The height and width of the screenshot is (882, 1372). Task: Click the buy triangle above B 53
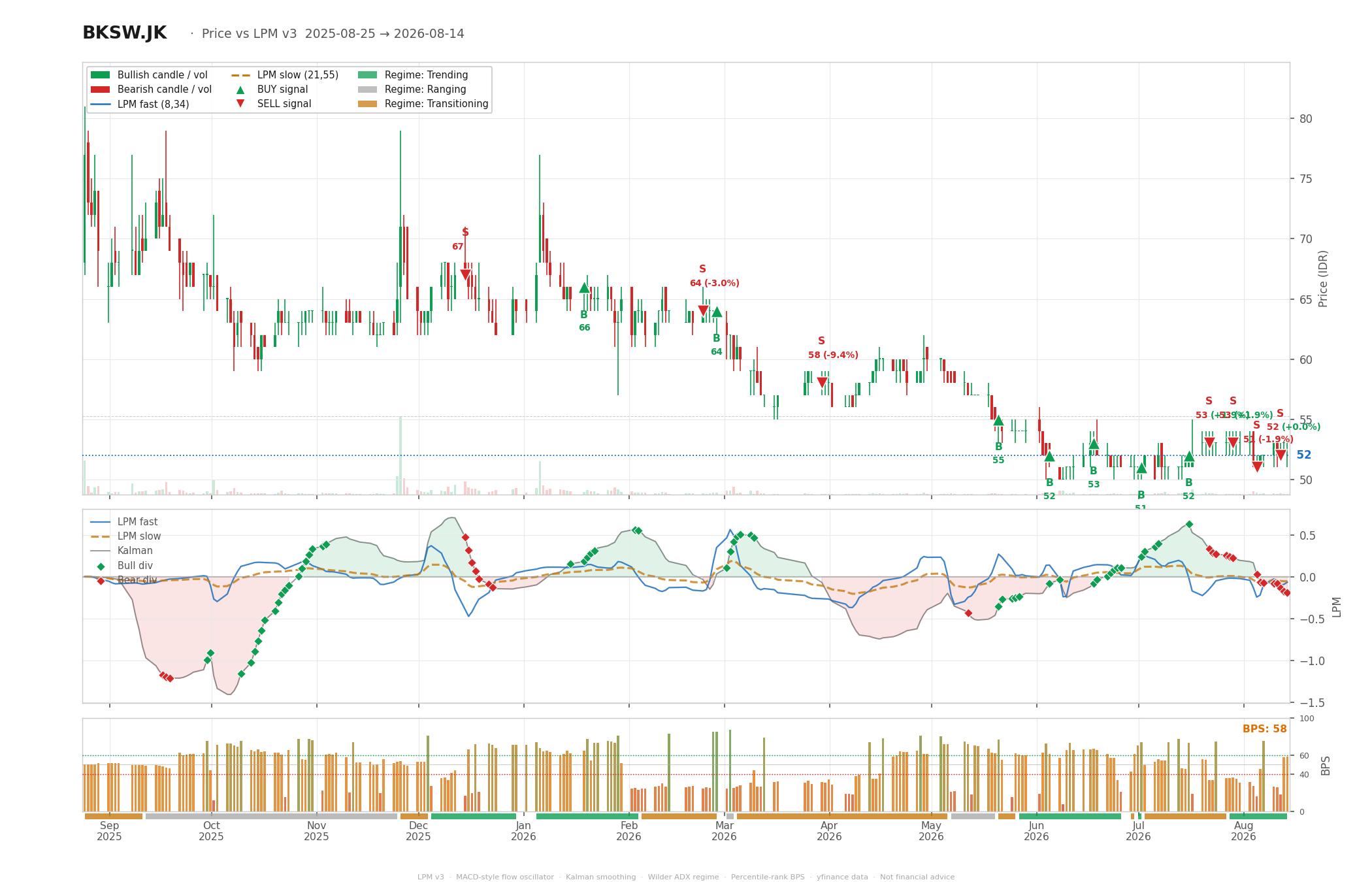[1094, 444]
